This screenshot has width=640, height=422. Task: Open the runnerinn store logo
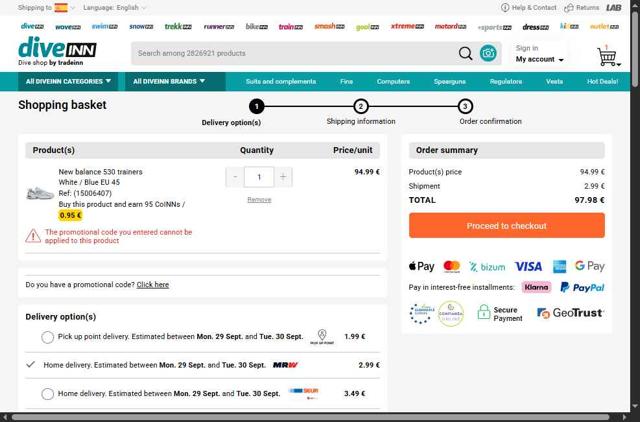point(219,27)
